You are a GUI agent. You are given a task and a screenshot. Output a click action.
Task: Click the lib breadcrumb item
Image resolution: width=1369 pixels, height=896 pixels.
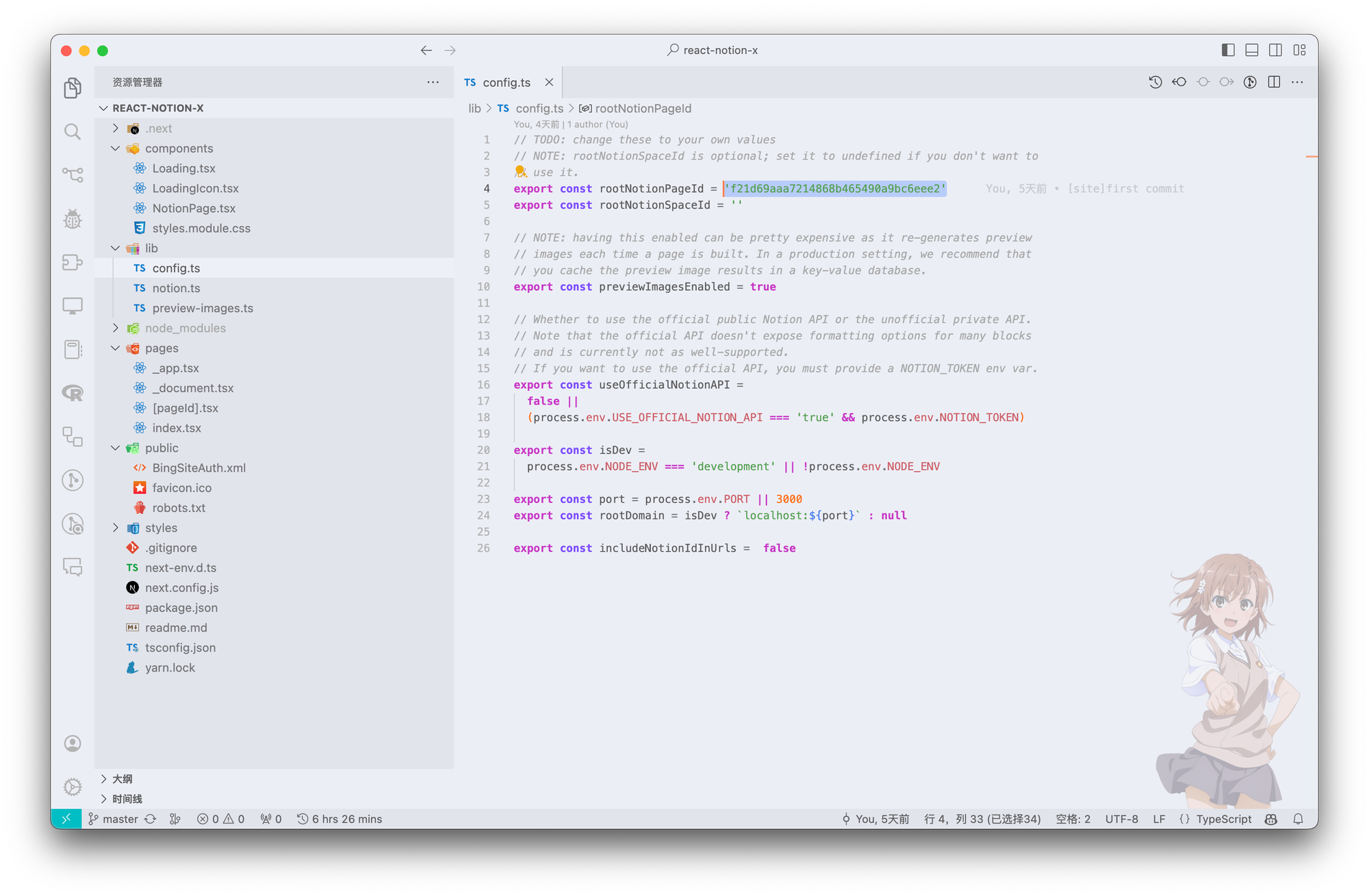coord(474,108)
